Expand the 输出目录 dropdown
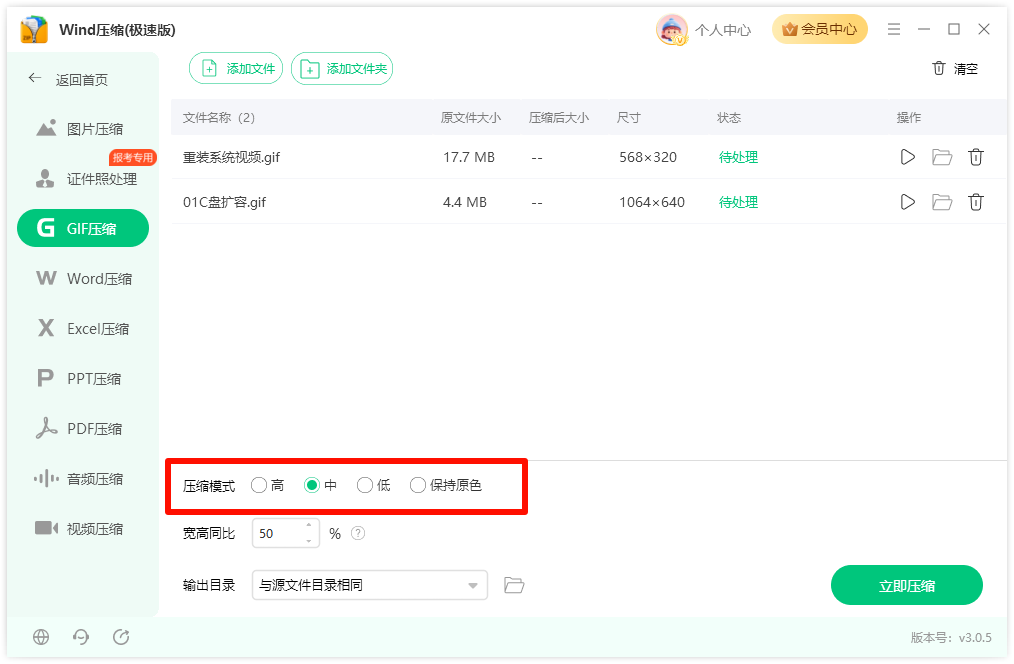This screenshot has height=664, width=1014. (x=473, y=586)
